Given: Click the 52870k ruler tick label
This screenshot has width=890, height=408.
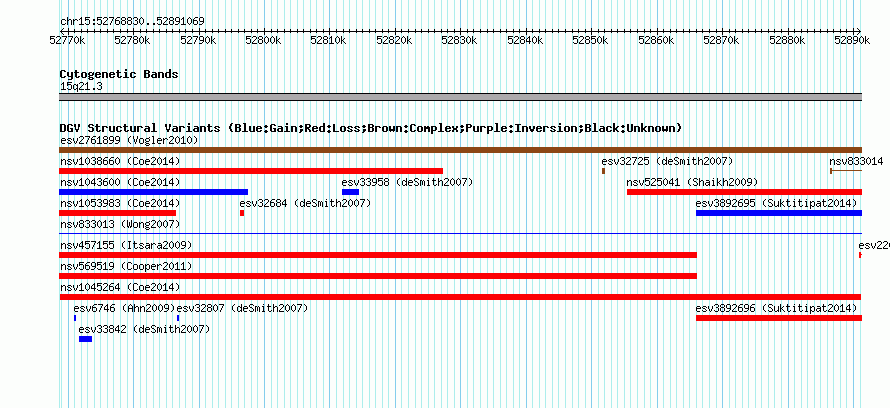Looking at the screenshot, I should click(721, 40).
